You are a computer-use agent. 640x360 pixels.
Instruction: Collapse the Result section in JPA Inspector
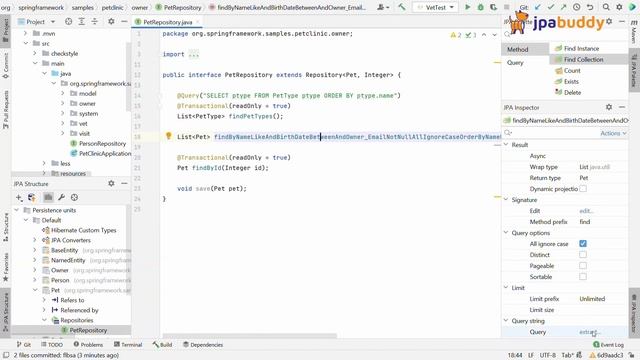pyautogui.click(x=506, y=144)
